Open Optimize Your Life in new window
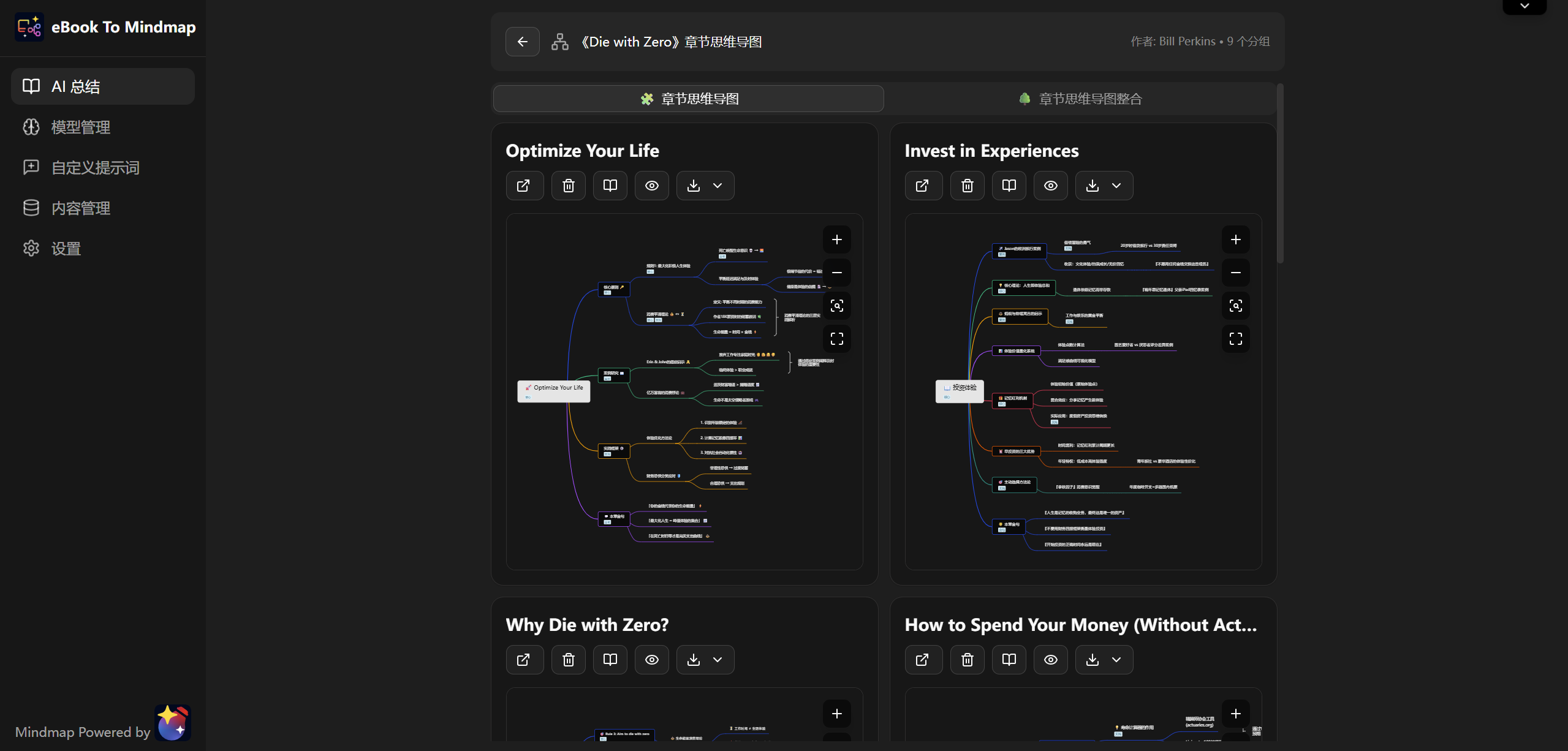Screen dimensions: 1568x751 point(524,186)
